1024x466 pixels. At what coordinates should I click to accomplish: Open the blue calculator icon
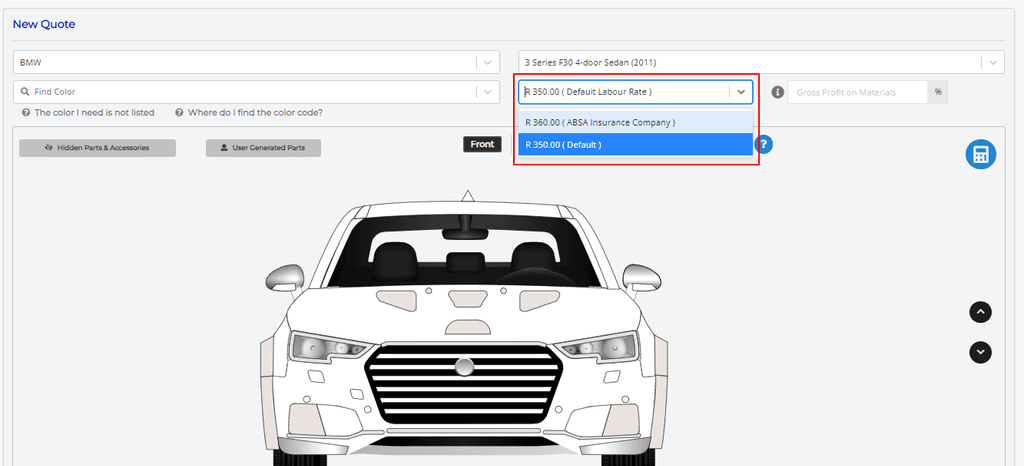pos(980,155)
